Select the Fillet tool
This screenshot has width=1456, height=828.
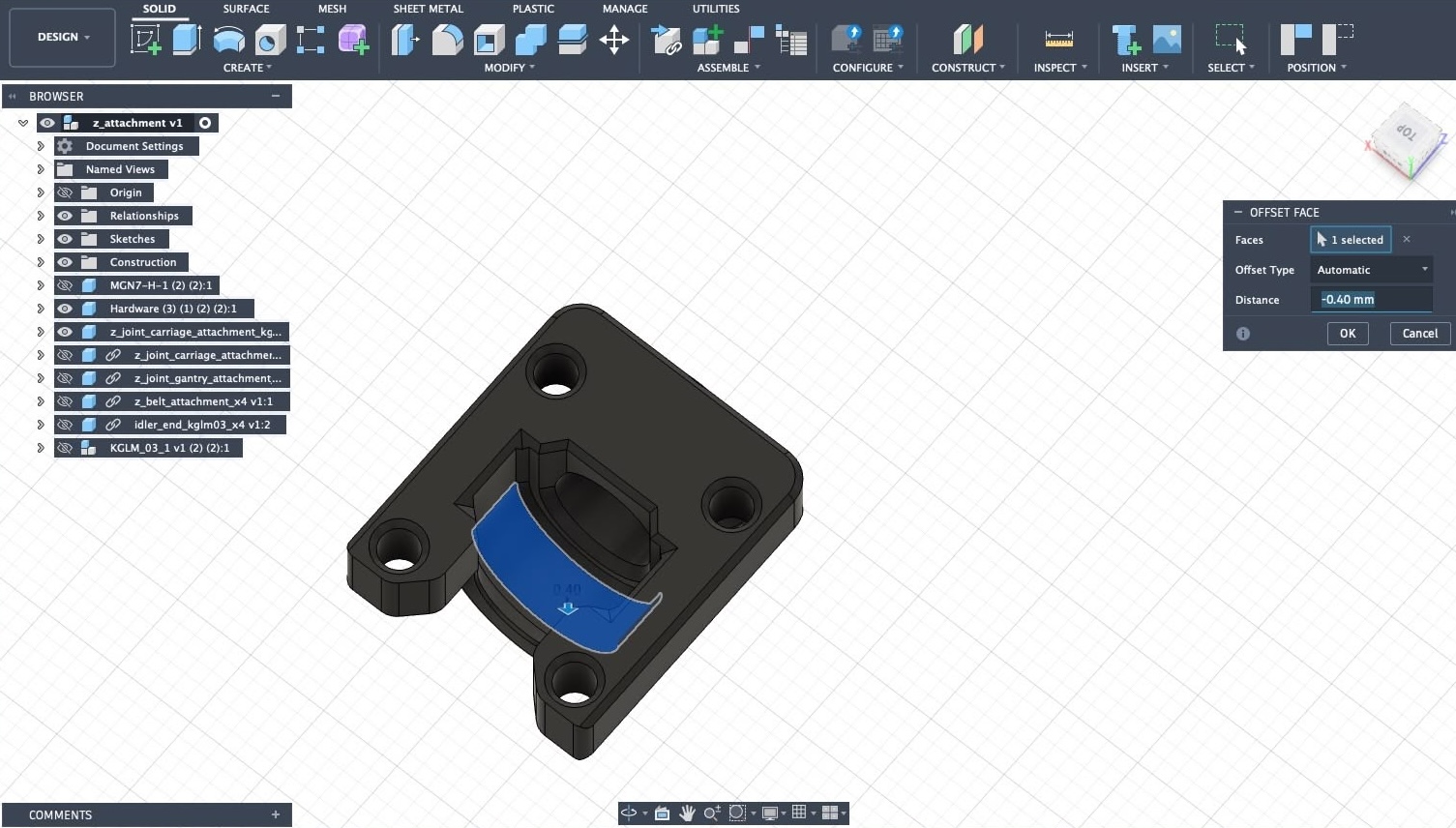(447, 40)
